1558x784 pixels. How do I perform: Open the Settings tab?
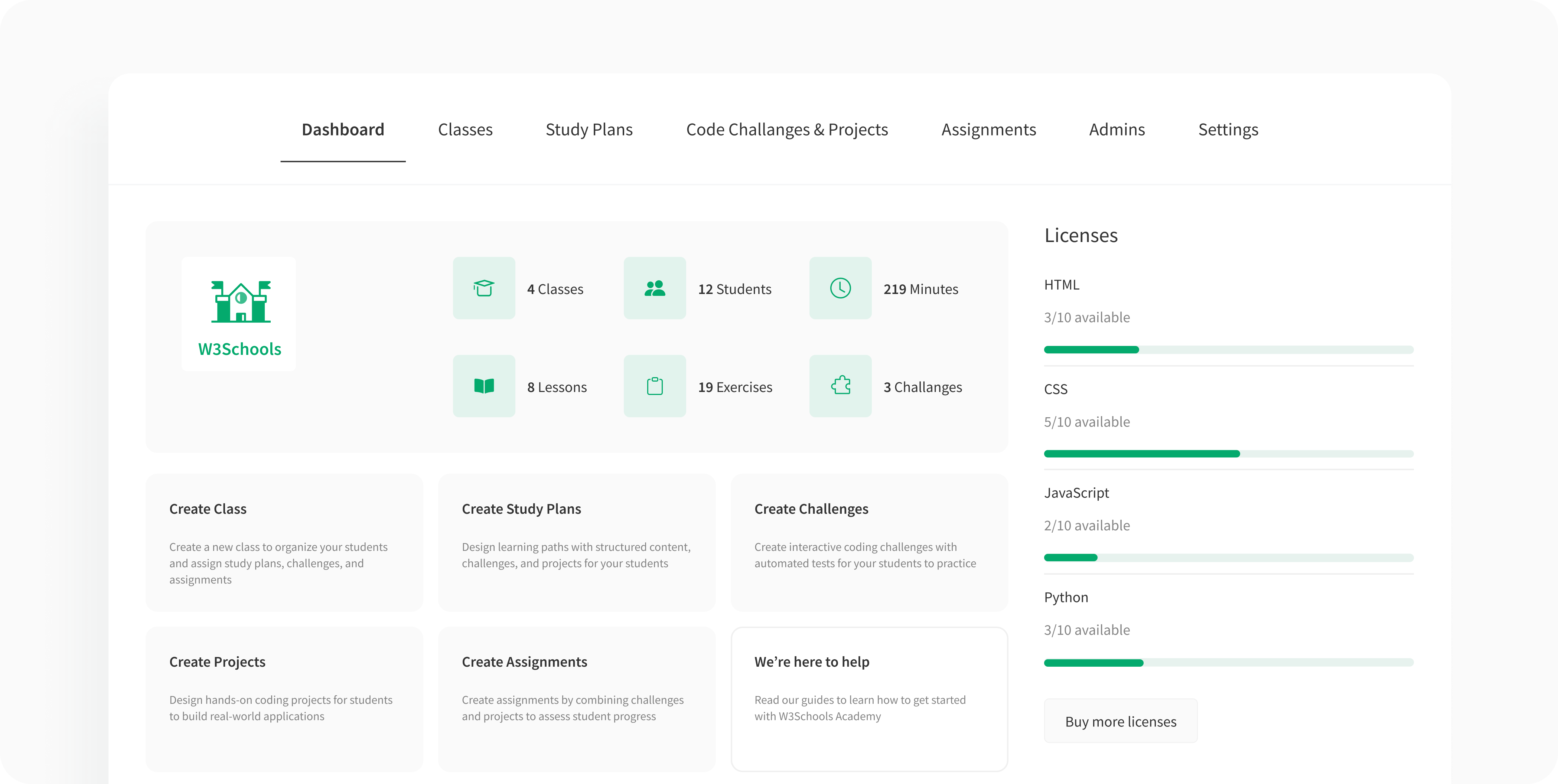(x=1228, y=129)
